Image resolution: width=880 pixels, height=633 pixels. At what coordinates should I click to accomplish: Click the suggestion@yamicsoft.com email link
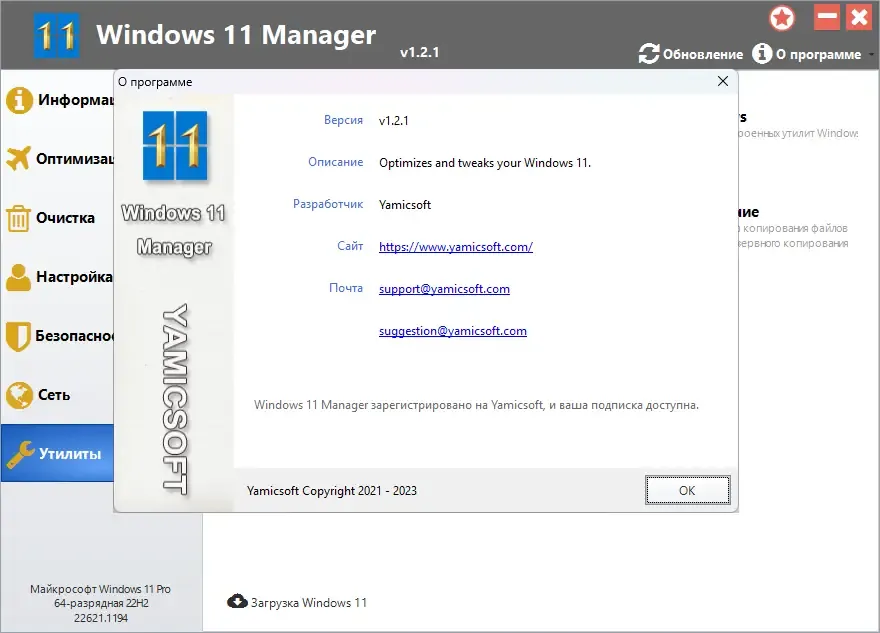point(452,331)
